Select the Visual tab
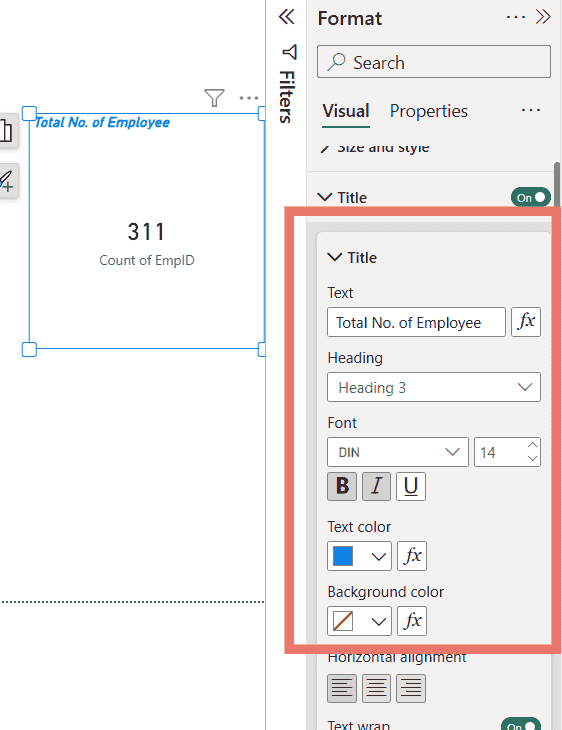The height and width of the screenshot is (730, 562). (346, 111)
